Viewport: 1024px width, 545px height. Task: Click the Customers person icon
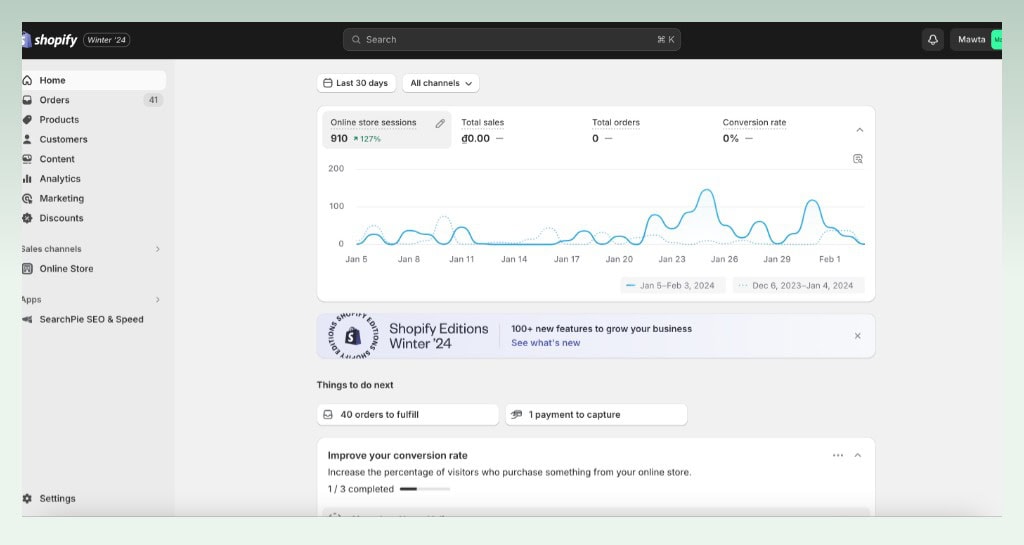pos(27,139)
